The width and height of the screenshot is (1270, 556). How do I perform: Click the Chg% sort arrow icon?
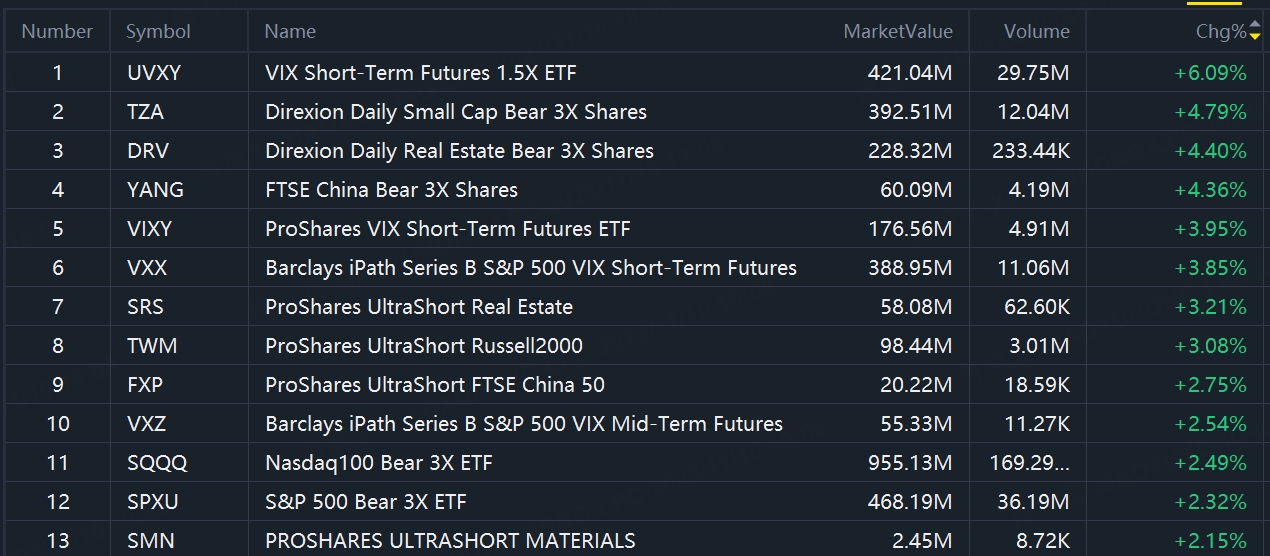(x=1255, y=32)
